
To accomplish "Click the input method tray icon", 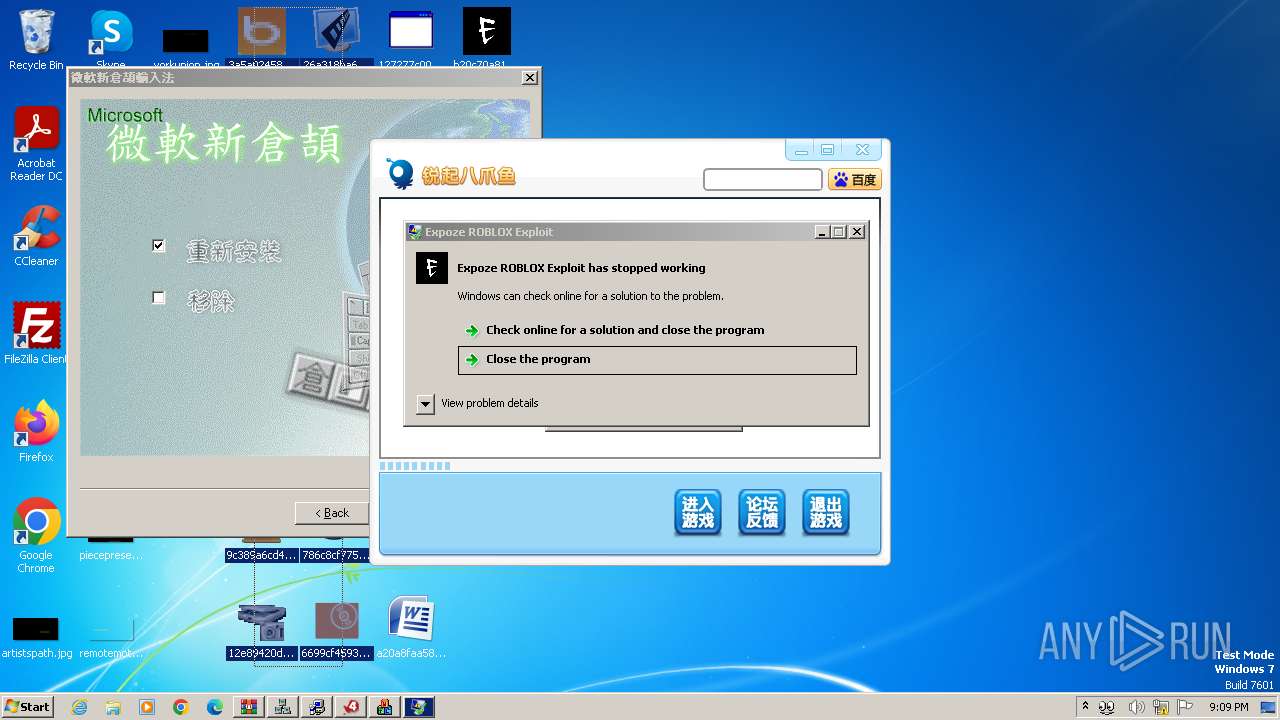I will [1107, 707].
